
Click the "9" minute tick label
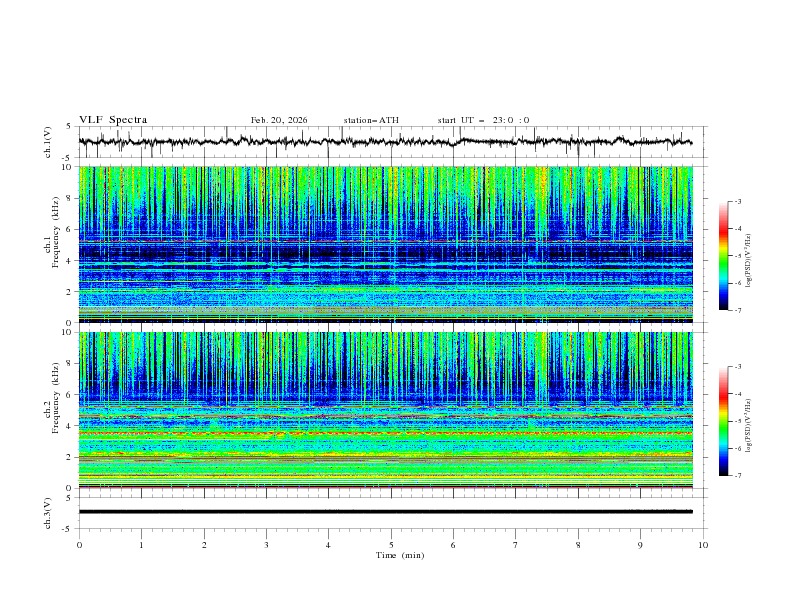coord(640,545)
